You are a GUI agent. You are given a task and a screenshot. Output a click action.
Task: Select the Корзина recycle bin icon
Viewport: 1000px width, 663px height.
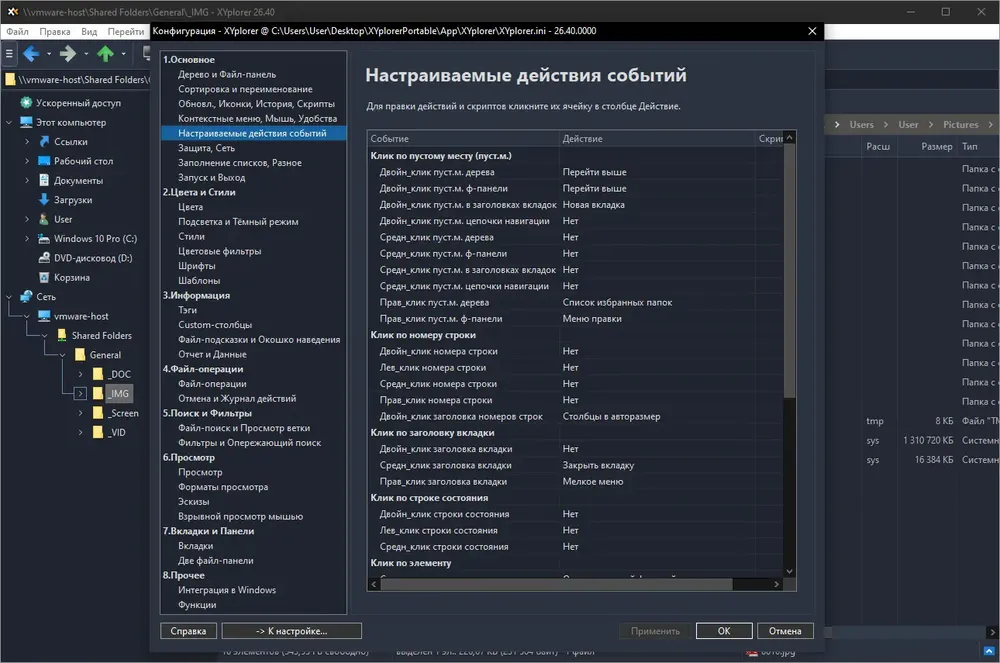pos(44,277)
